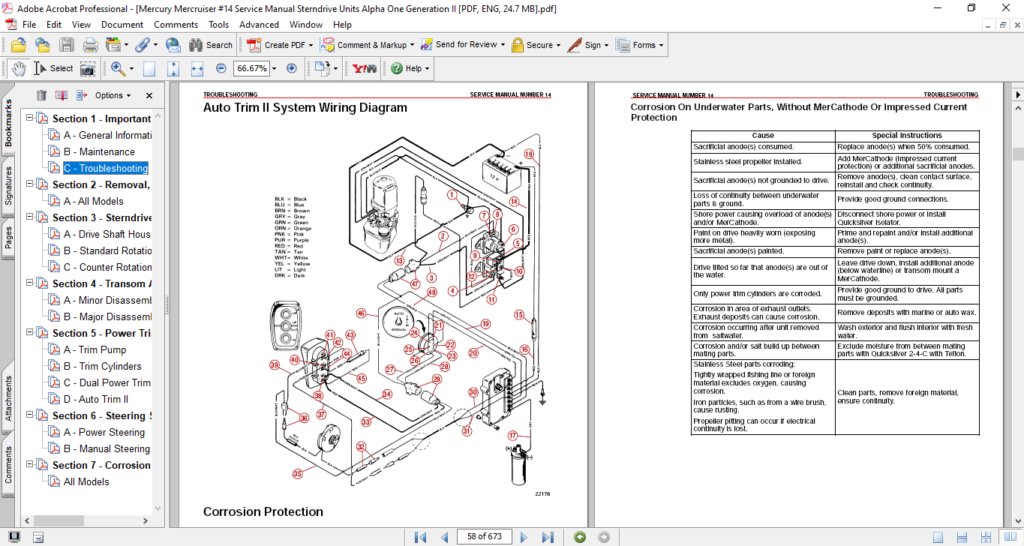Open the zoom percentage dropdown arrow
The width and height of the screenshot is (1024, 546).
(275, 68)
